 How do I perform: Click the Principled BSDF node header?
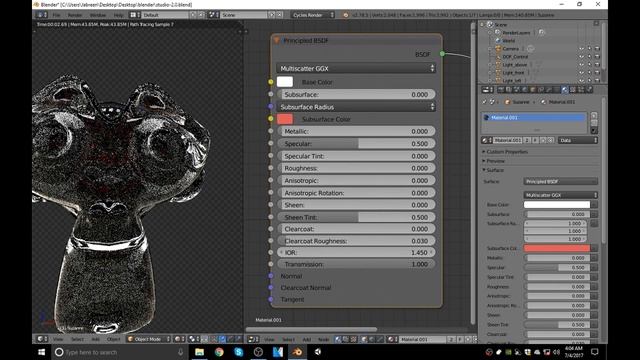[x=356, y=40]
